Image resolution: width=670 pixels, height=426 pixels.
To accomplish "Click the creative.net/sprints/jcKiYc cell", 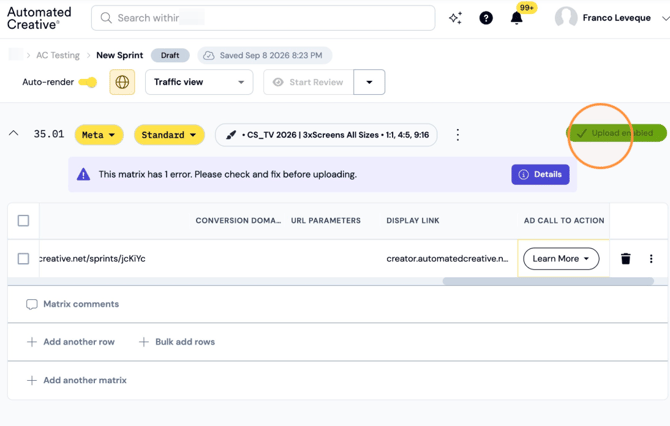I will [x=92, y=259].
